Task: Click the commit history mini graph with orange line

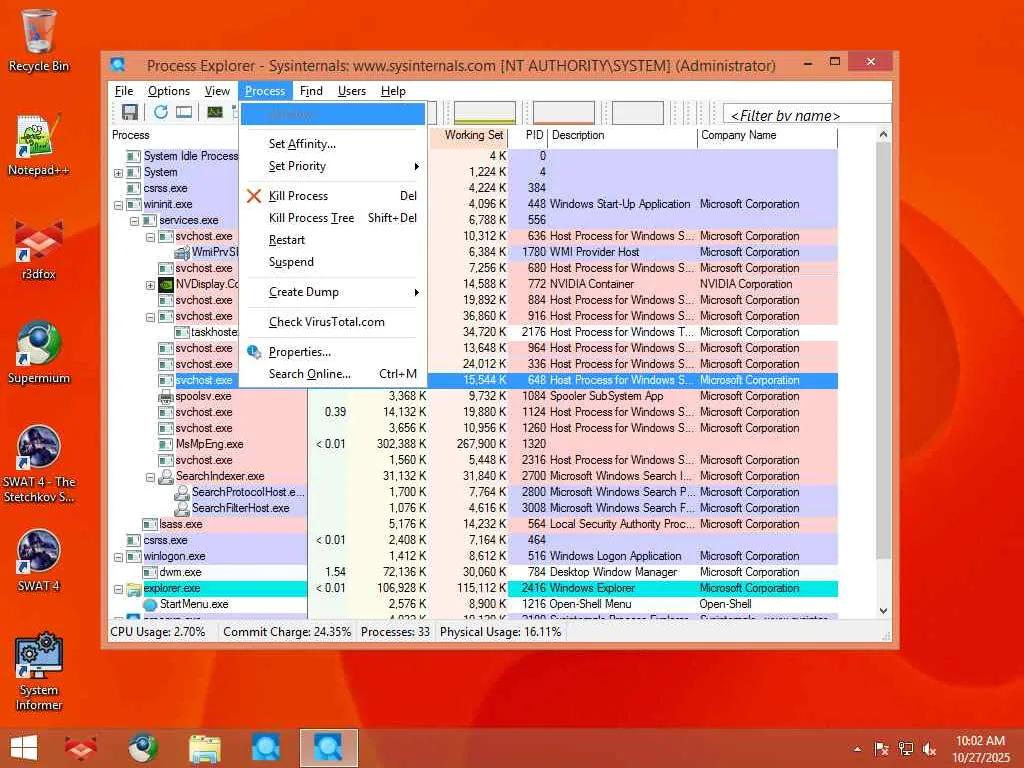Action: (564, 112)
